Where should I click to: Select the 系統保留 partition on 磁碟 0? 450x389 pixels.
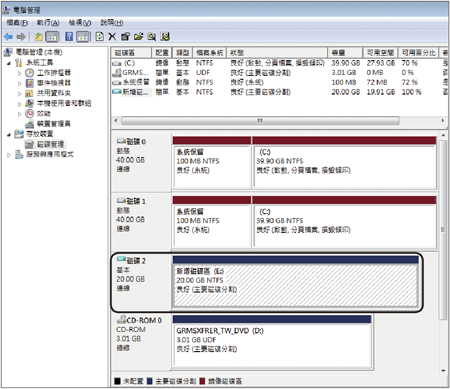[x=212, y=163]
